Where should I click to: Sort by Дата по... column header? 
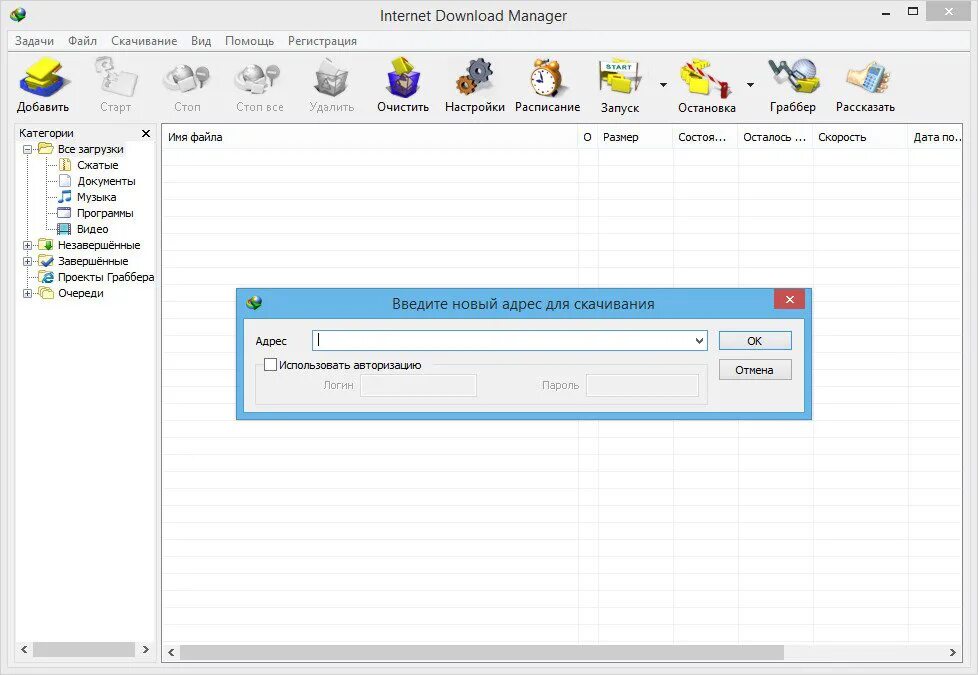pyautogui.click(x=935, y=137)
